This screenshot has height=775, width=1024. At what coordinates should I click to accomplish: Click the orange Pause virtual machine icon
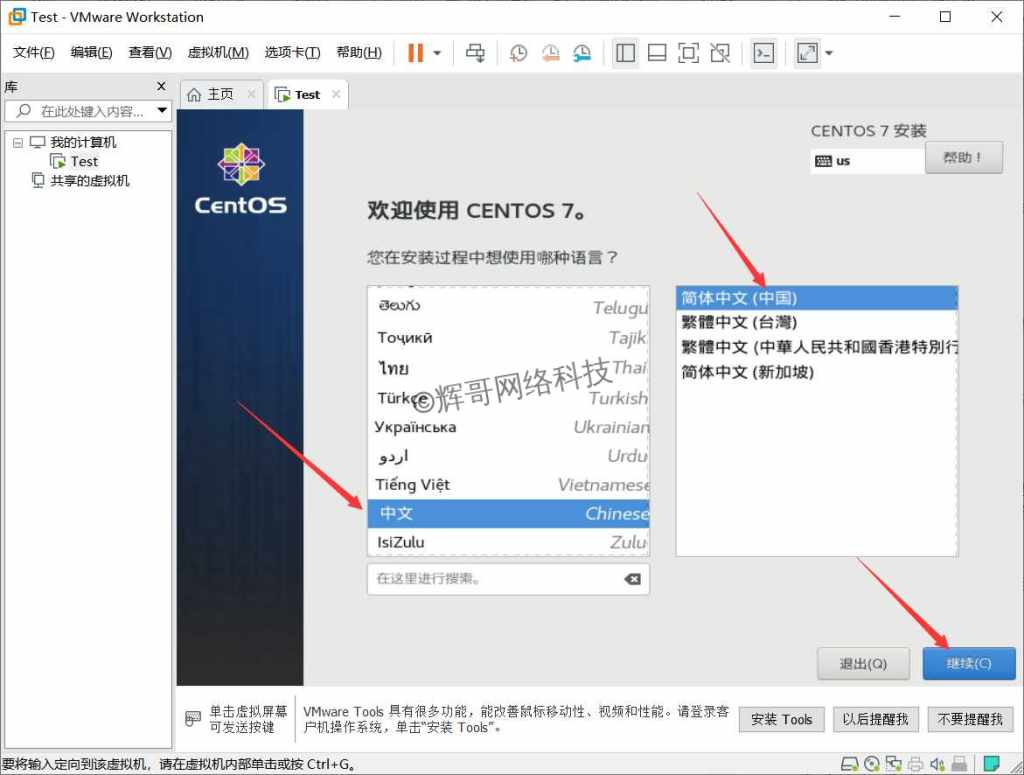coord(415,53)
